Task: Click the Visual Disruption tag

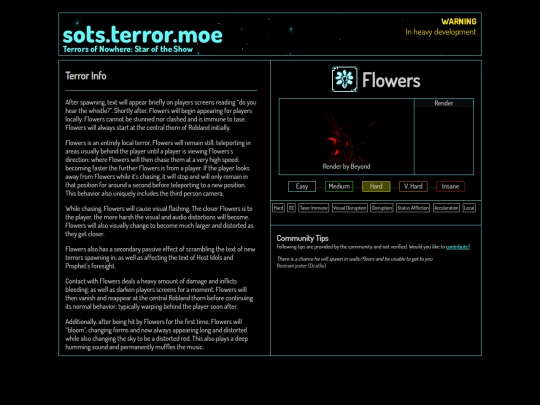Action: 350,208
